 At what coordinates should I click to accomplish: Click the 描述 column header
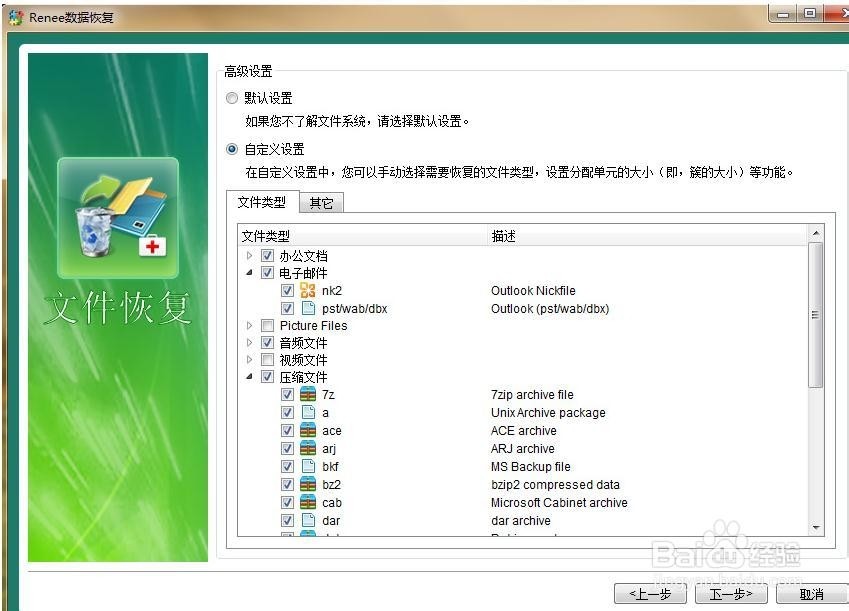pyautogui.click(x=648, y=236)
